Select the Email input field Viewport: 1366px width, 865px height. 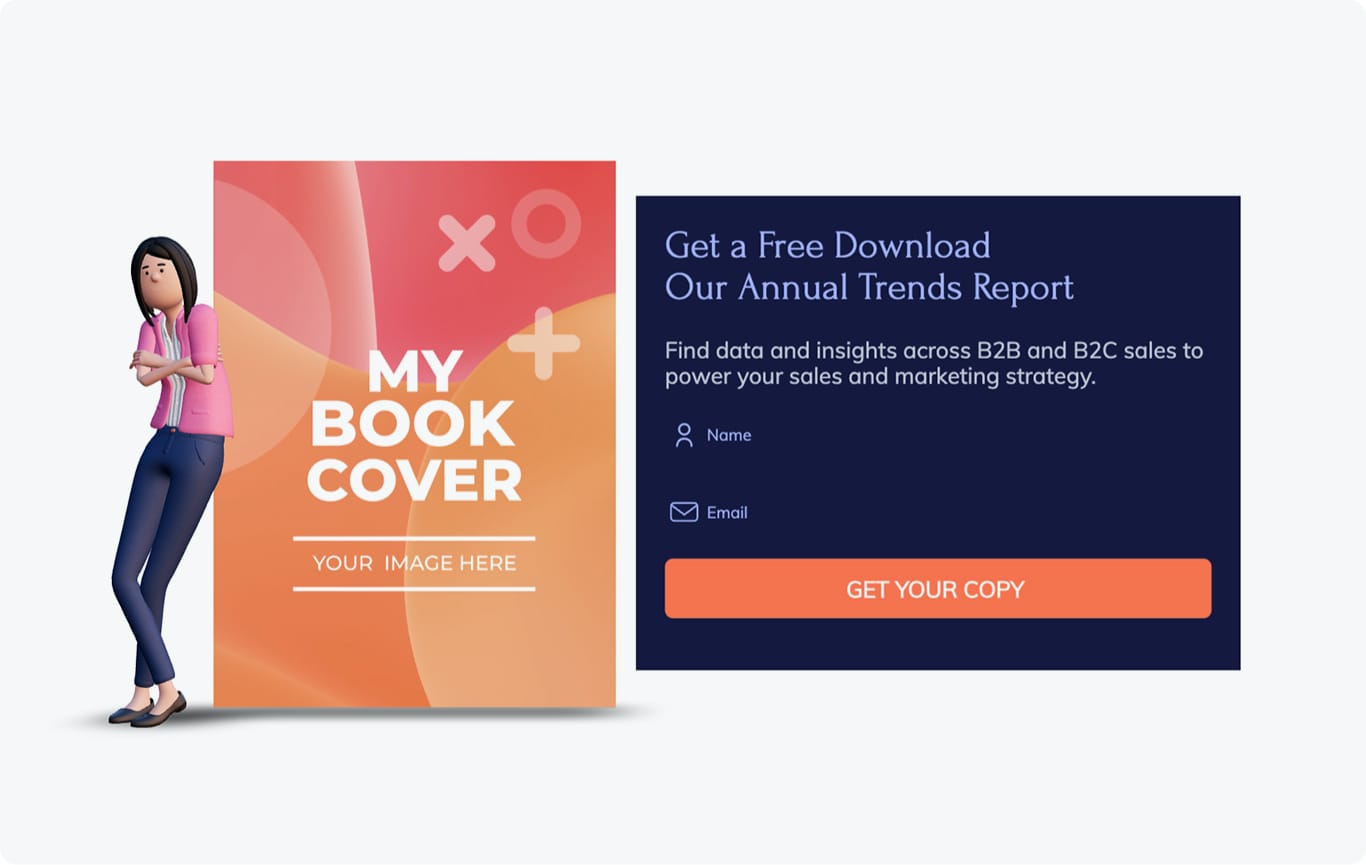(938, 512)
